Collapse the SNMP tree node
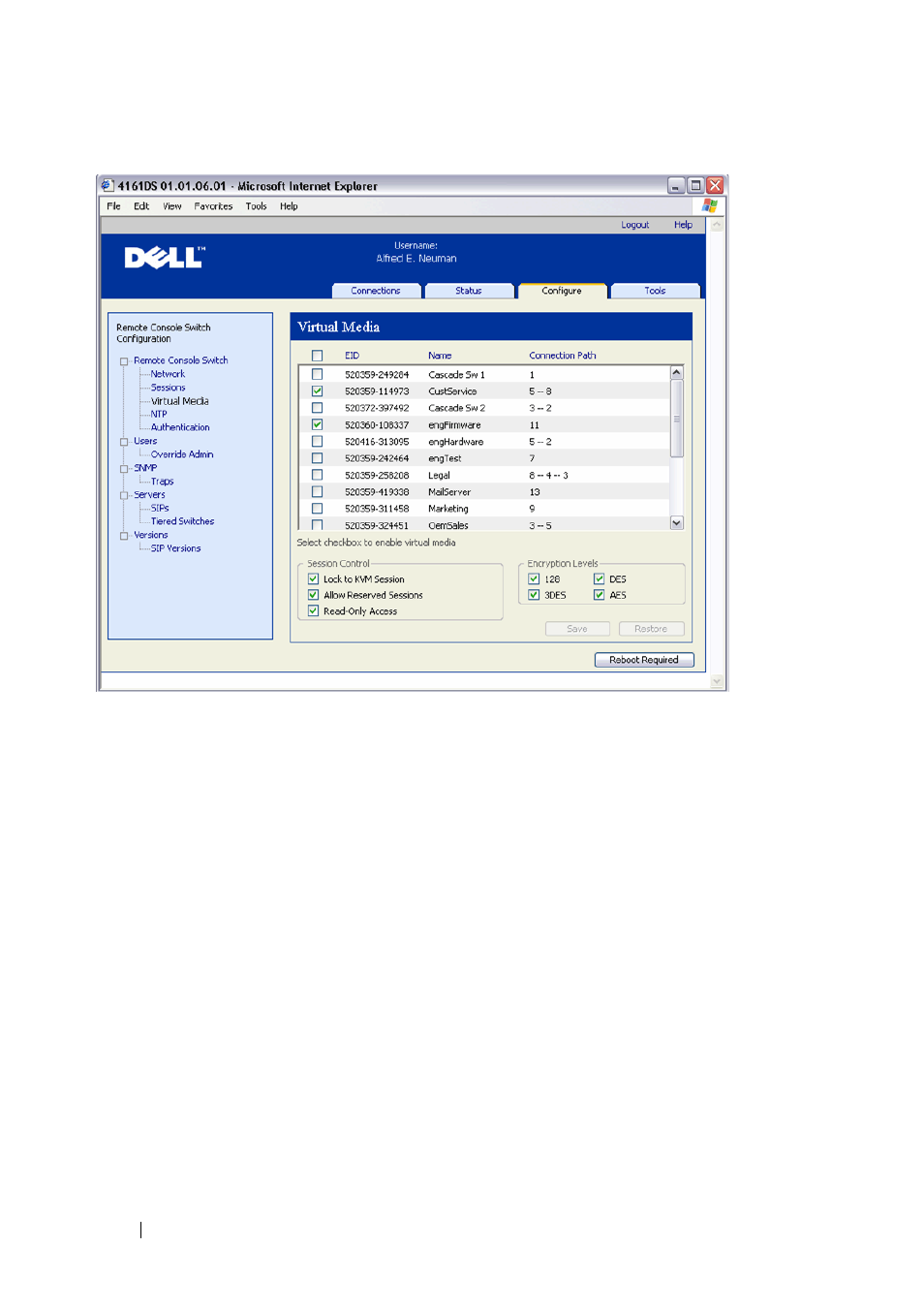 pos(124,469)
